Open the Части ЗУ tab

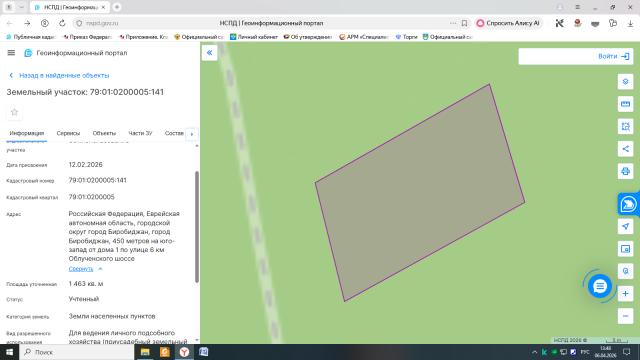click(140, 133)
